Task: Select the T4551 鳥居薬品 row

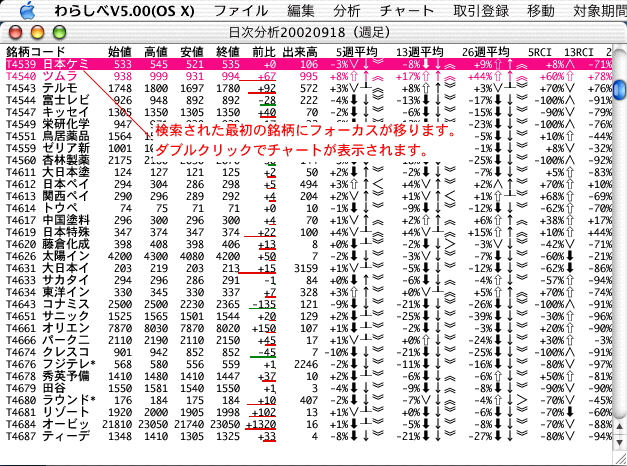Action: [309, 136]
